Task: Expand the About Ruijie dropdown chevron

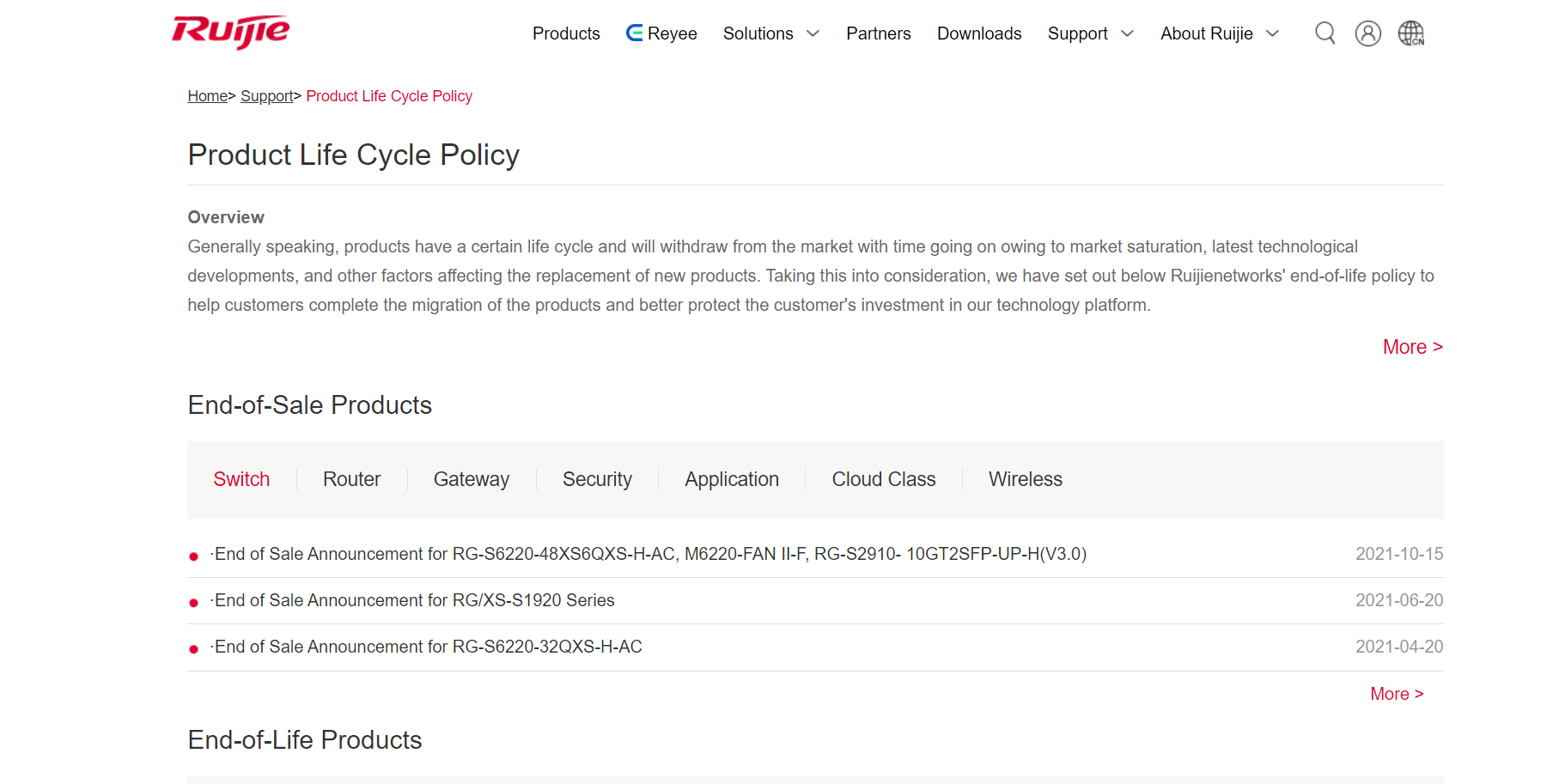Action: 1273,33
